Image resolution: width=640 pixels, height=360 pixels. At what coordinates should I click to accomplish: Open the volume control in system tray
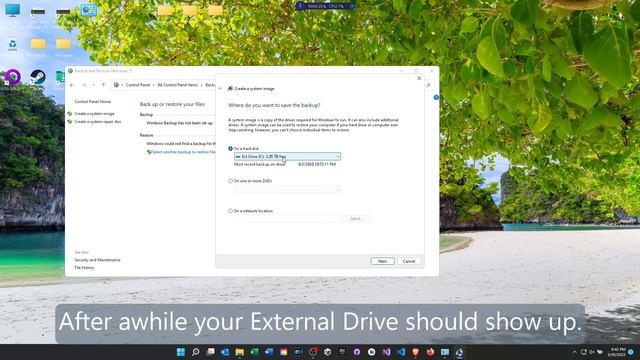pyautogui.click(x=591, y=352)
